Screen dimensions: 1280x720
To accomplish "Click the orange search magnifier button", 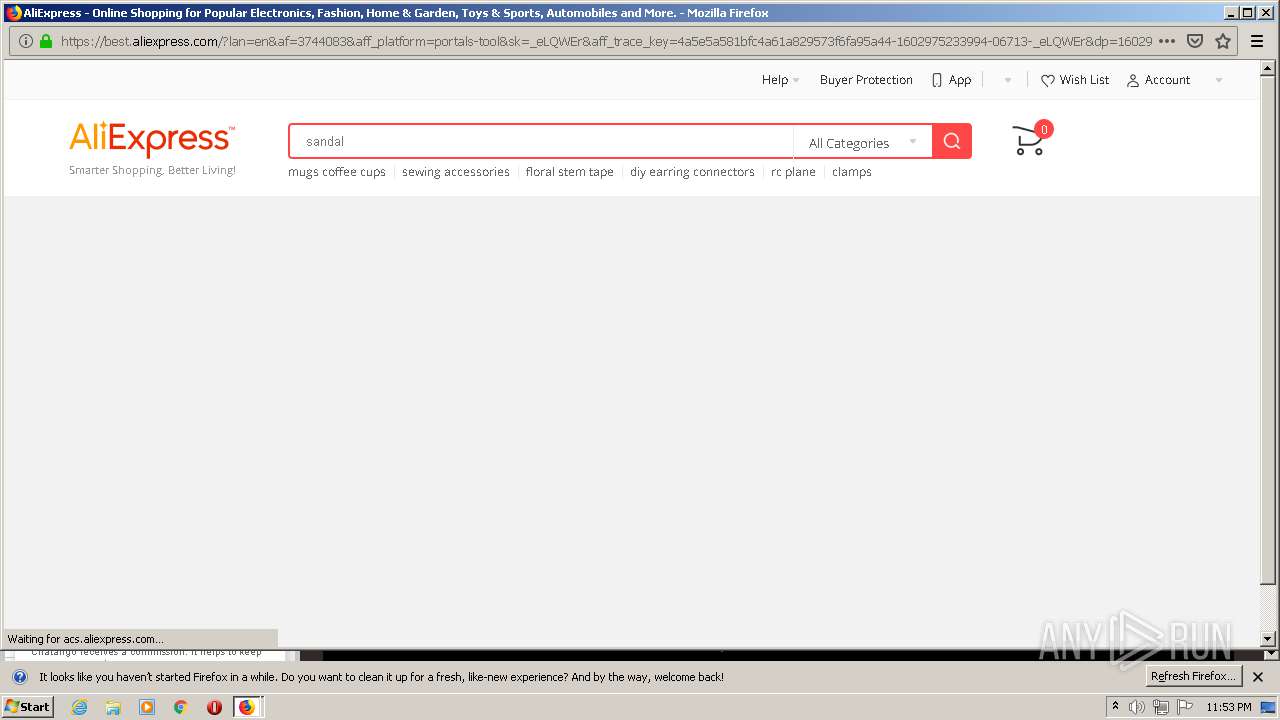I will pyautogui.click(x=951, y=141).
